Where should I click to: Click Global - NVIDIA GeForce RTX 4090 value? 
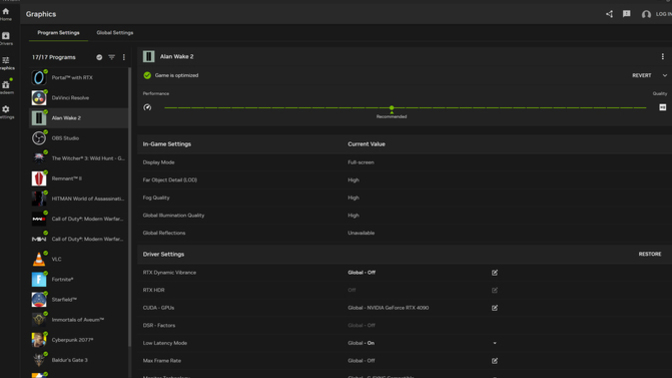tap(388, 308)
